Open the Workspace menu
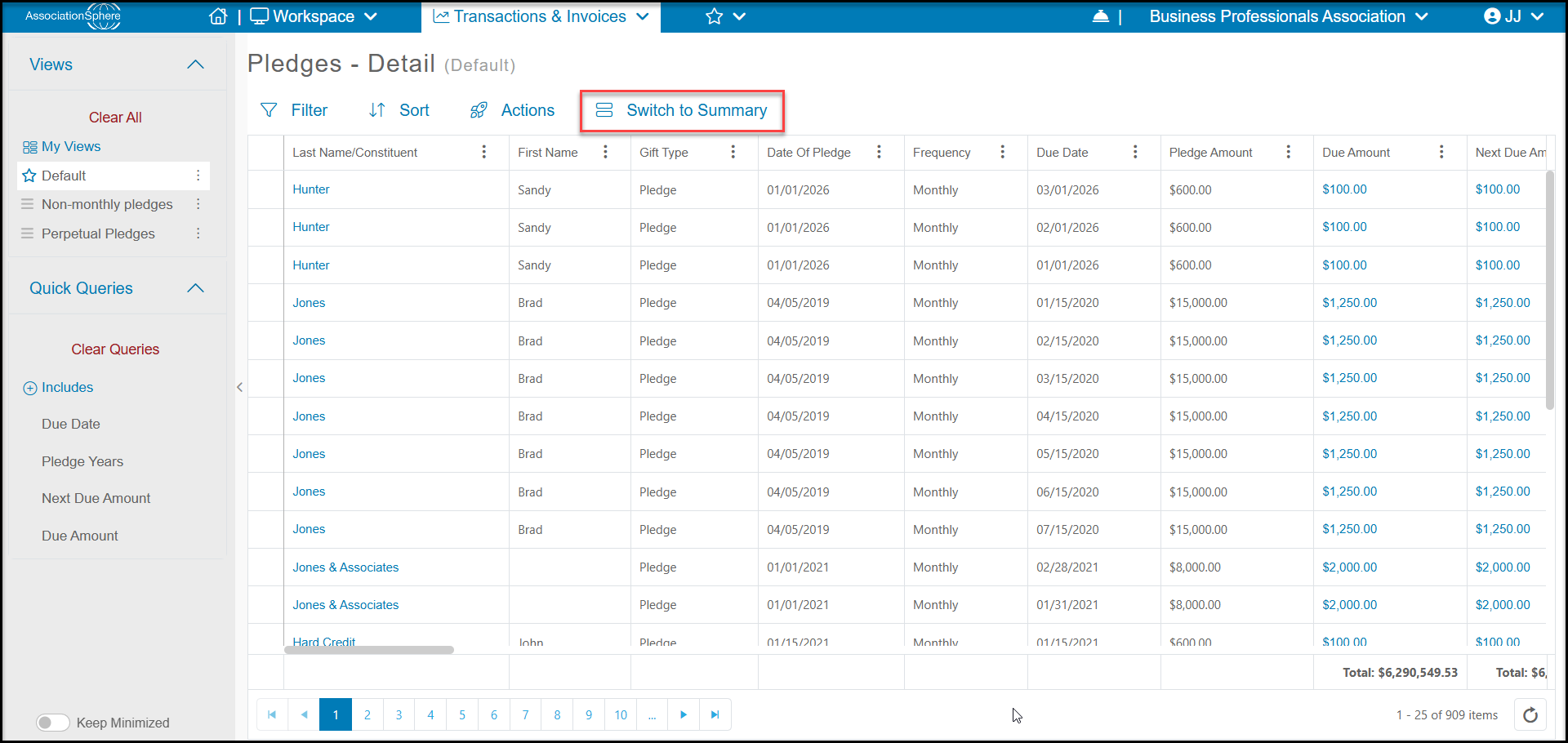 (314, 16)
